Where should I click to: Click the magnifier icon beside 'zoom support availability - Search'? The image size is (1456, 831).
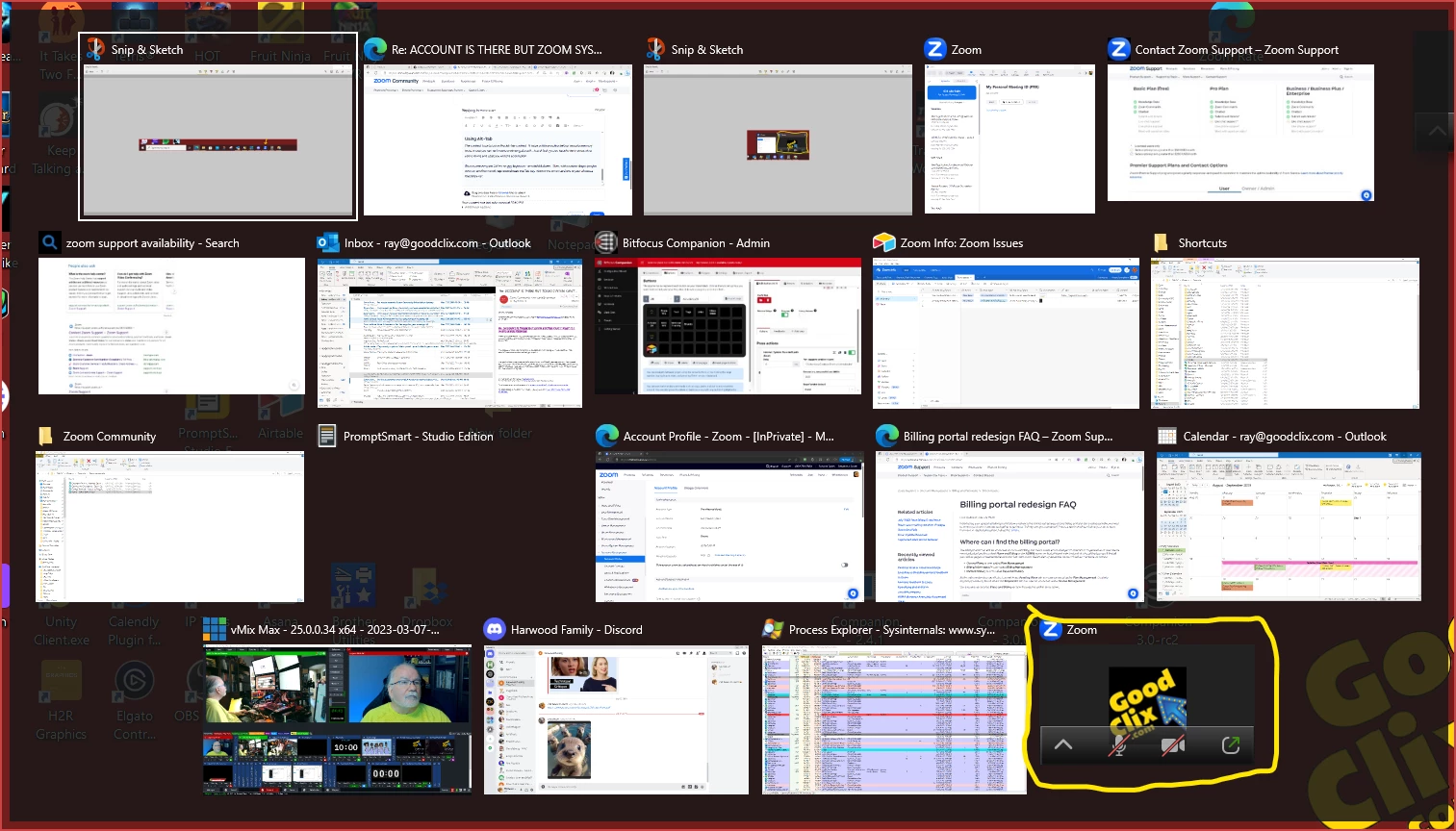pos(50,242)
